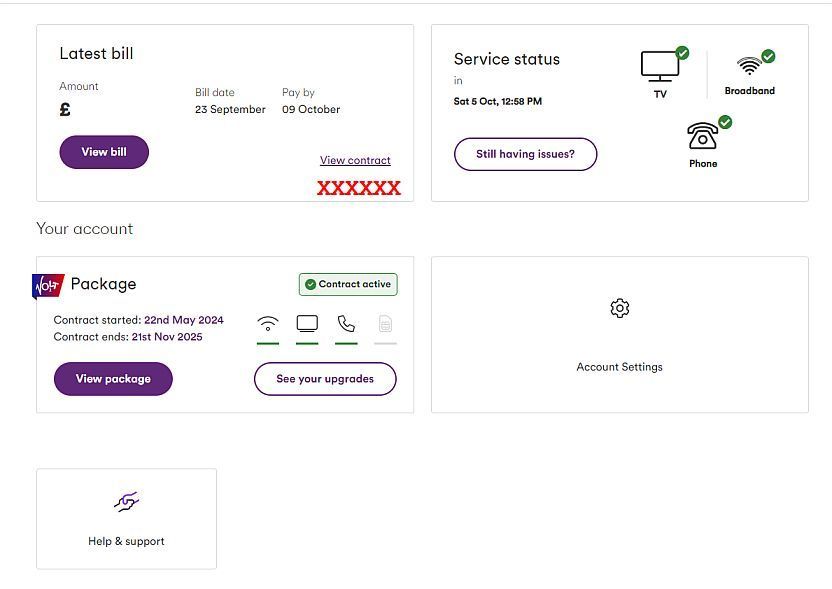Open View package button
Screen dimensions: 832x589
click(113, 379)
